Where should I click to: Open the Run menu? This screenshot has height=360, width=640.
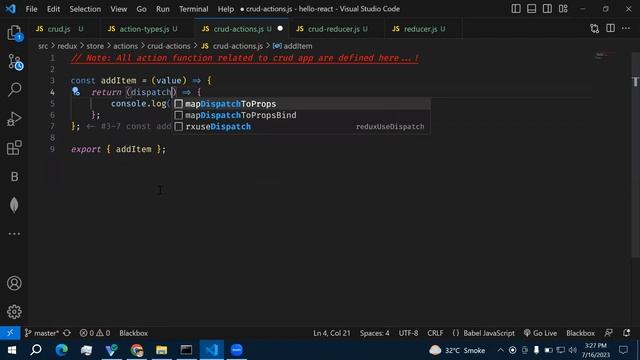pos(162,9)
